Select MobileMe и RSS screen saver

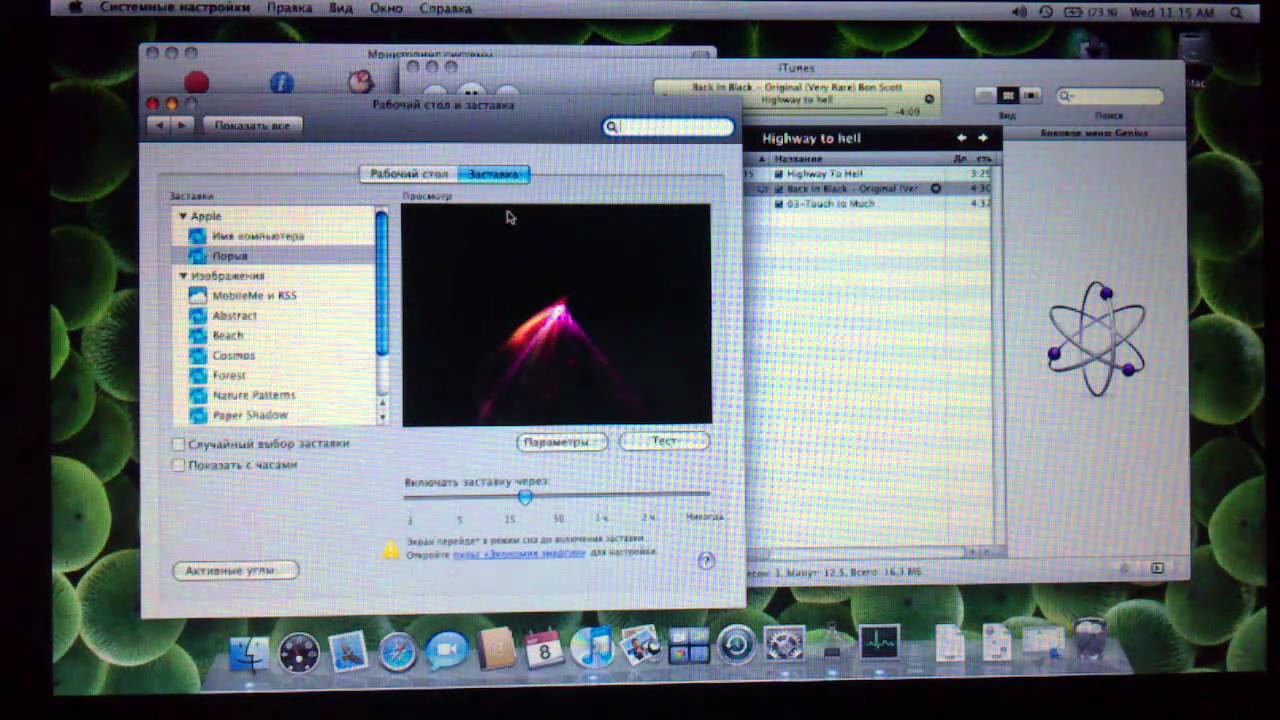254,296
